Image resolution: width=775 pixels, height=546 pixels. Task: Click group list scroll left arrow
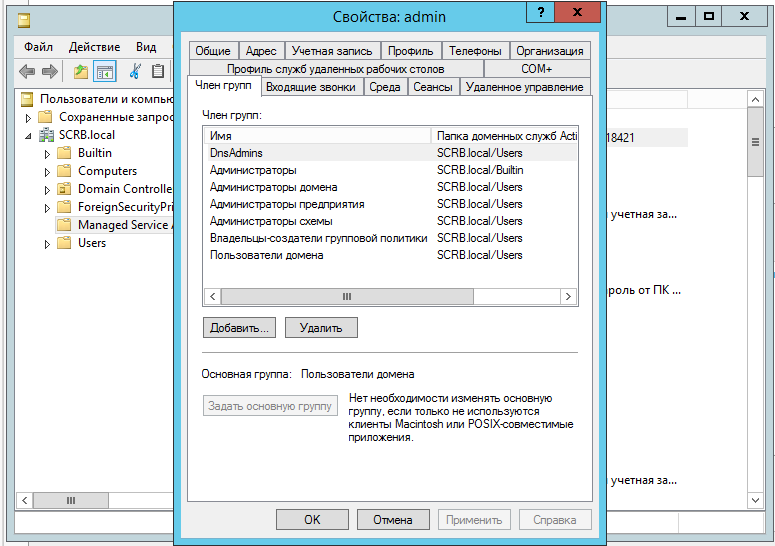[x=213, y=296]
